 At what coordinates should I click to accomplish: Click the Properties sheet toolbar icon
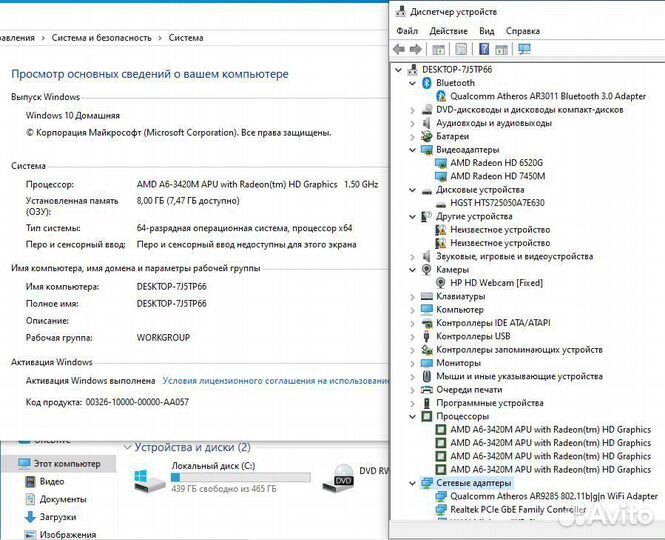(x=461, y=50)
